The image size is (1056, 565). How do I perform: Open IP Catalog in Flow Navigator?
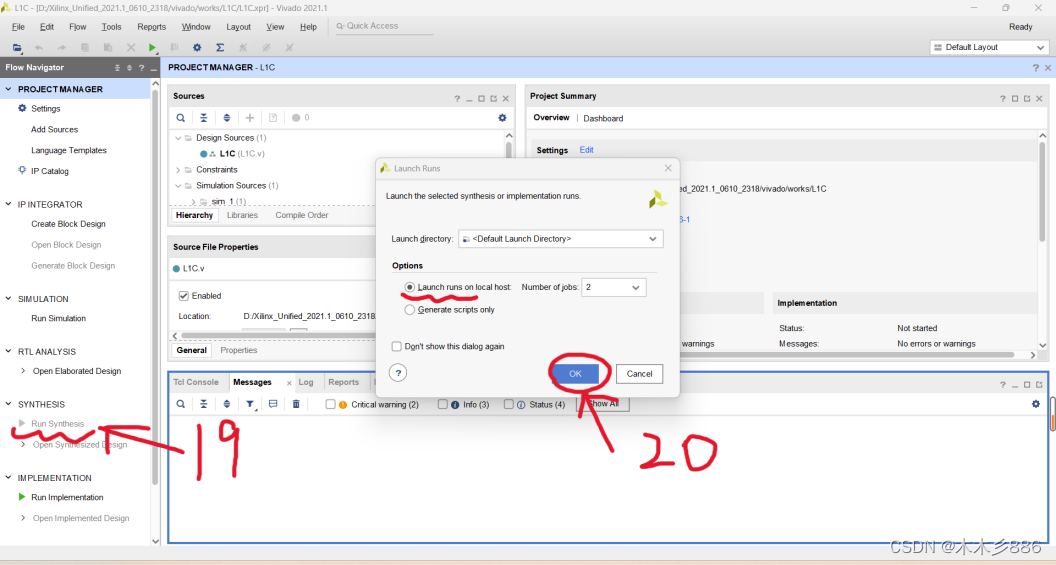pos(49,171)
